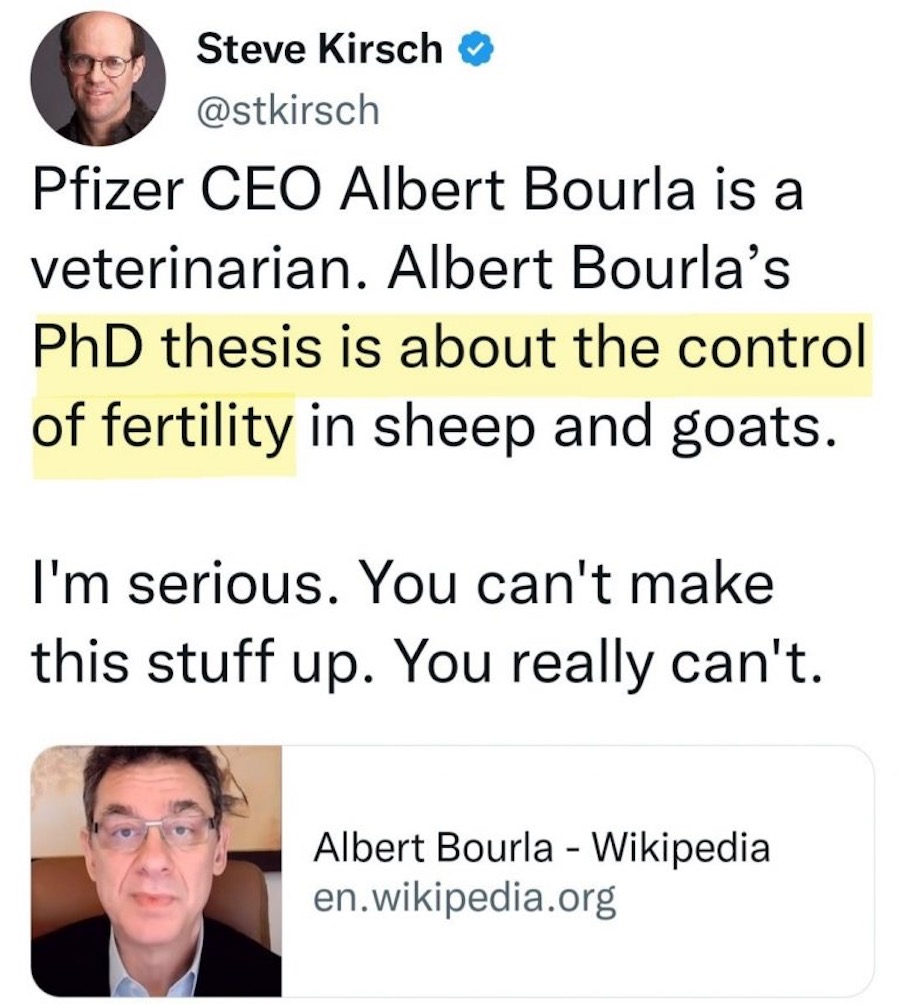Click the phrase 'You really can't.'
The image size is (900, 1004).
[x=626, y=662]
